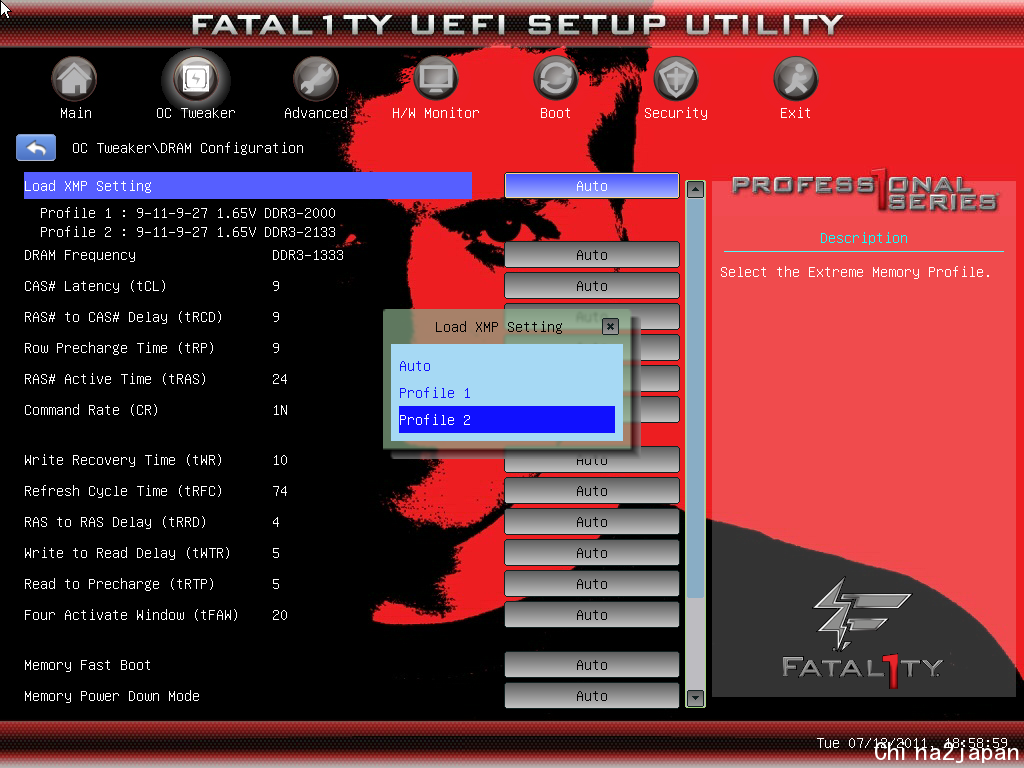
Task: Open the Main house icon
Action: pos(74,78)
